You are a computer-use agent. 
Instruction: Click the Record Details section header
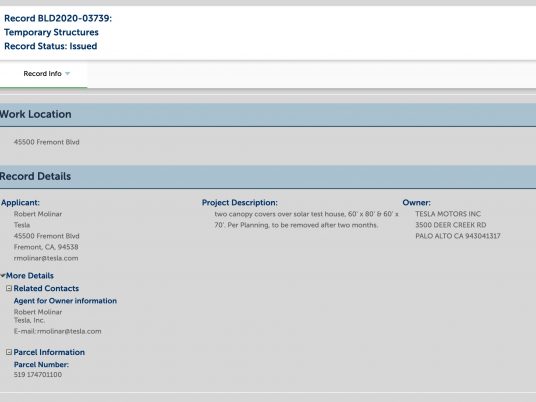268,177
